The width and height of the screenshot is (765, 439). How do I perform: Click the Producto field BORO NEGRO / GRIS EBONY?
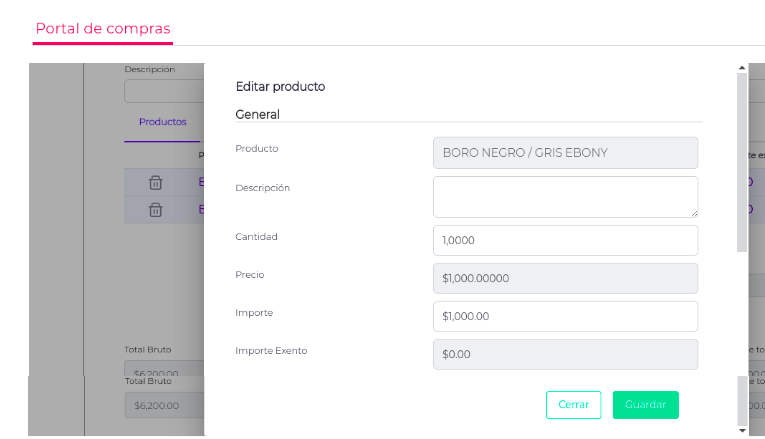point(565,152)
